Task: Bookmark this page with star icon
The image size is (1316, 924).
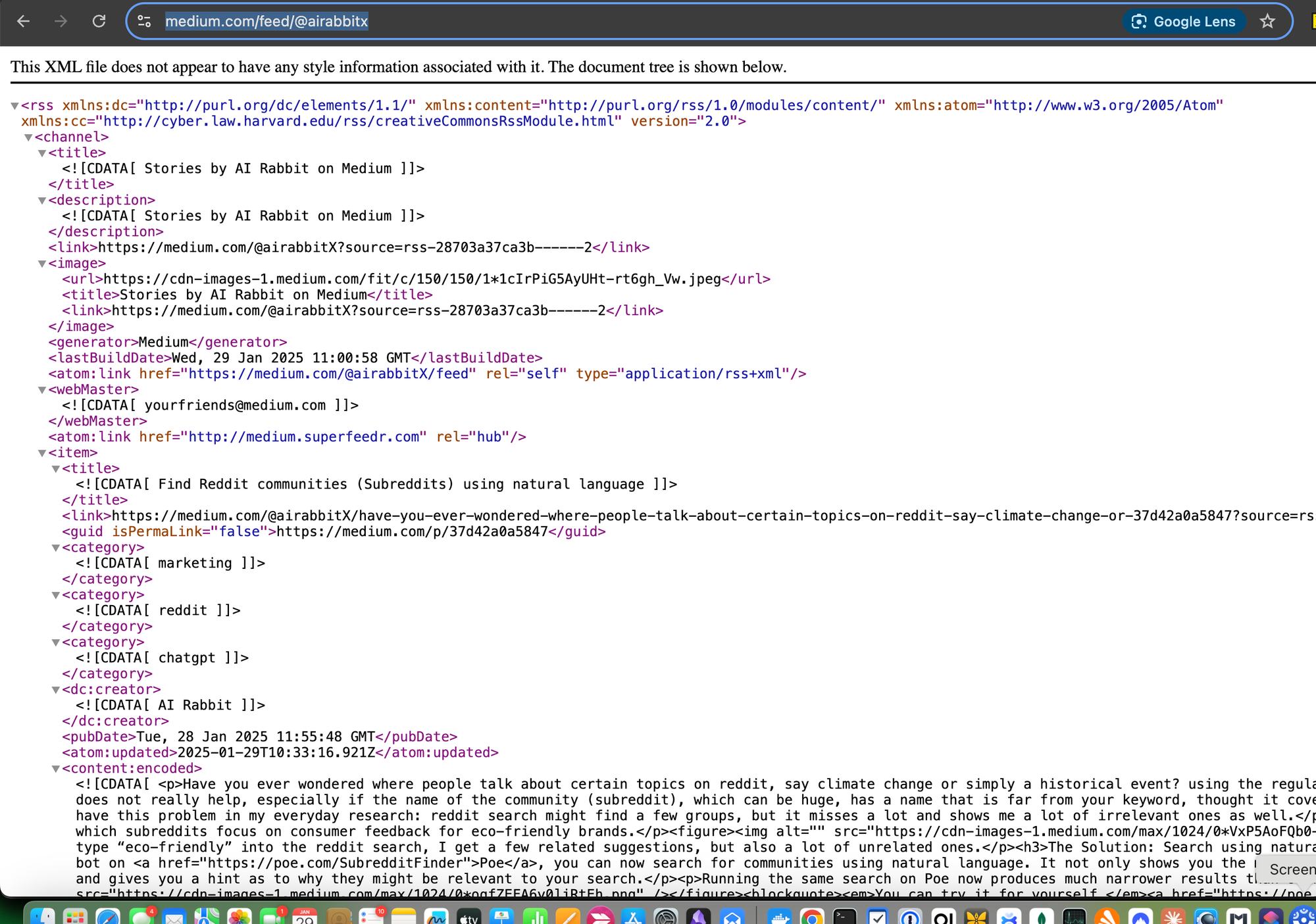Action: (1267, 22)
